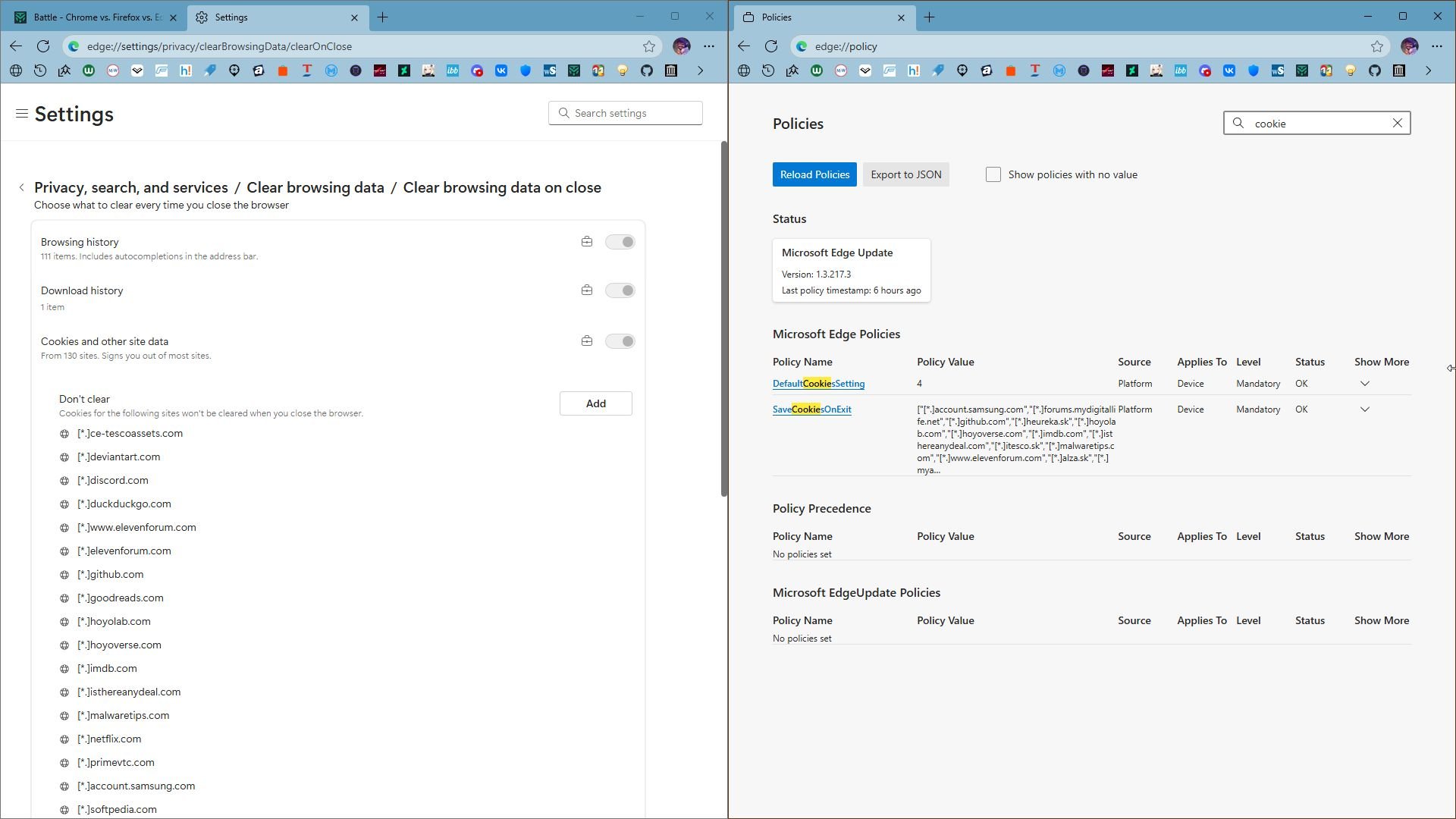Open the ibb bookmark in the Settings window
This screenshot has height=819, width=1456.
453,71
